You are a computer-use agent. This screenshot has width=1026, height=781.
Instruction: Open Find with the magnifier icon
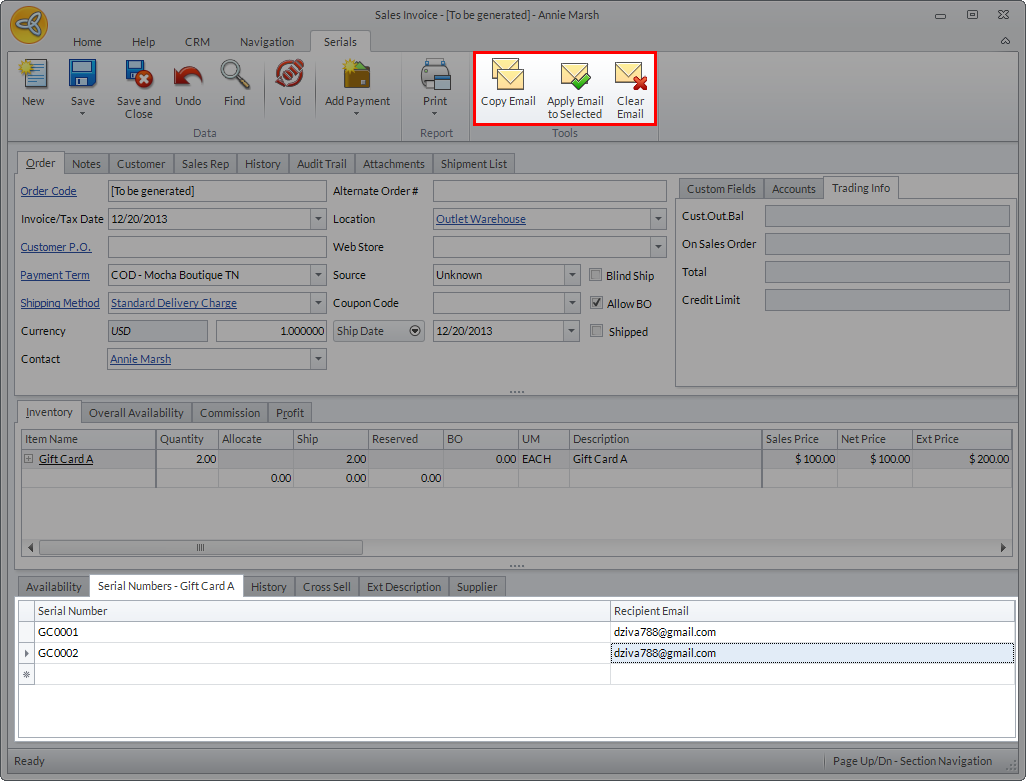pos(234,76)
